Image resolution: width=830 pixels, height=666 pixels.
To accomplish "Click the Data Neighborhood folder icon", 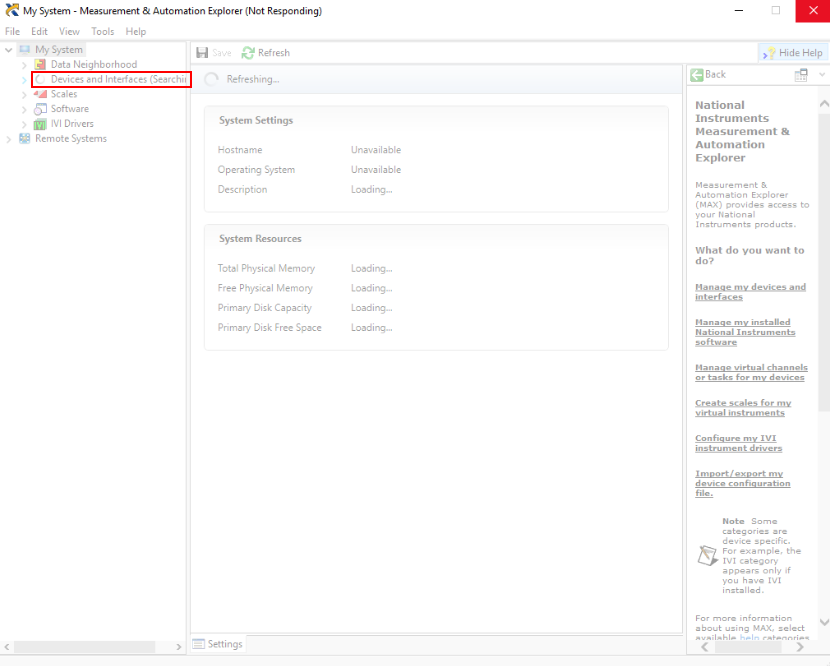I will click(x=40, y=65).
